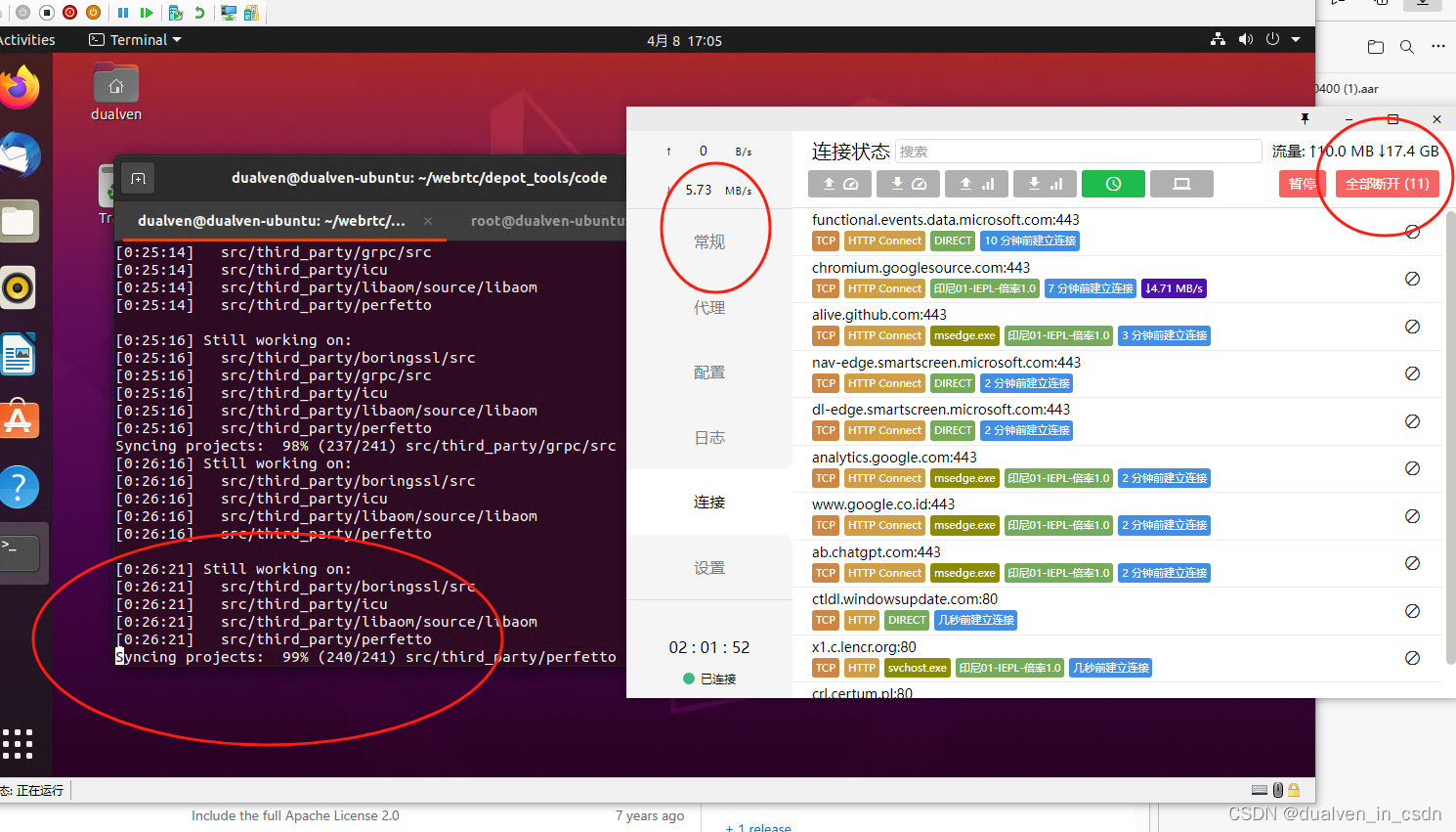1456x832 pixels.
Task: Disconnect dl-edge.smartscreen.microsoft.com:443 connection
Action: [1412, 421]
